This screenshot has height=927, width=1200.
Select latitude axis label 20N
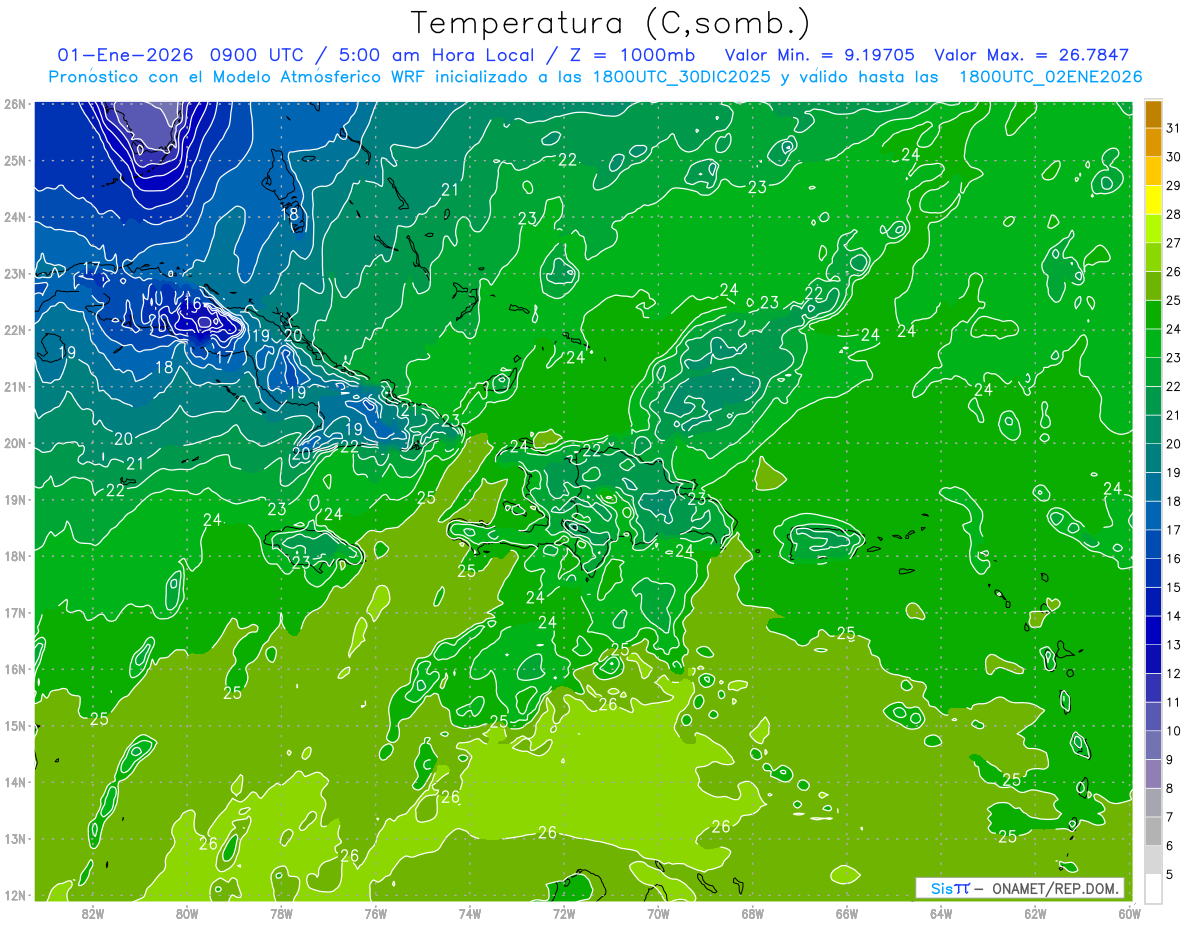[15, 443]
